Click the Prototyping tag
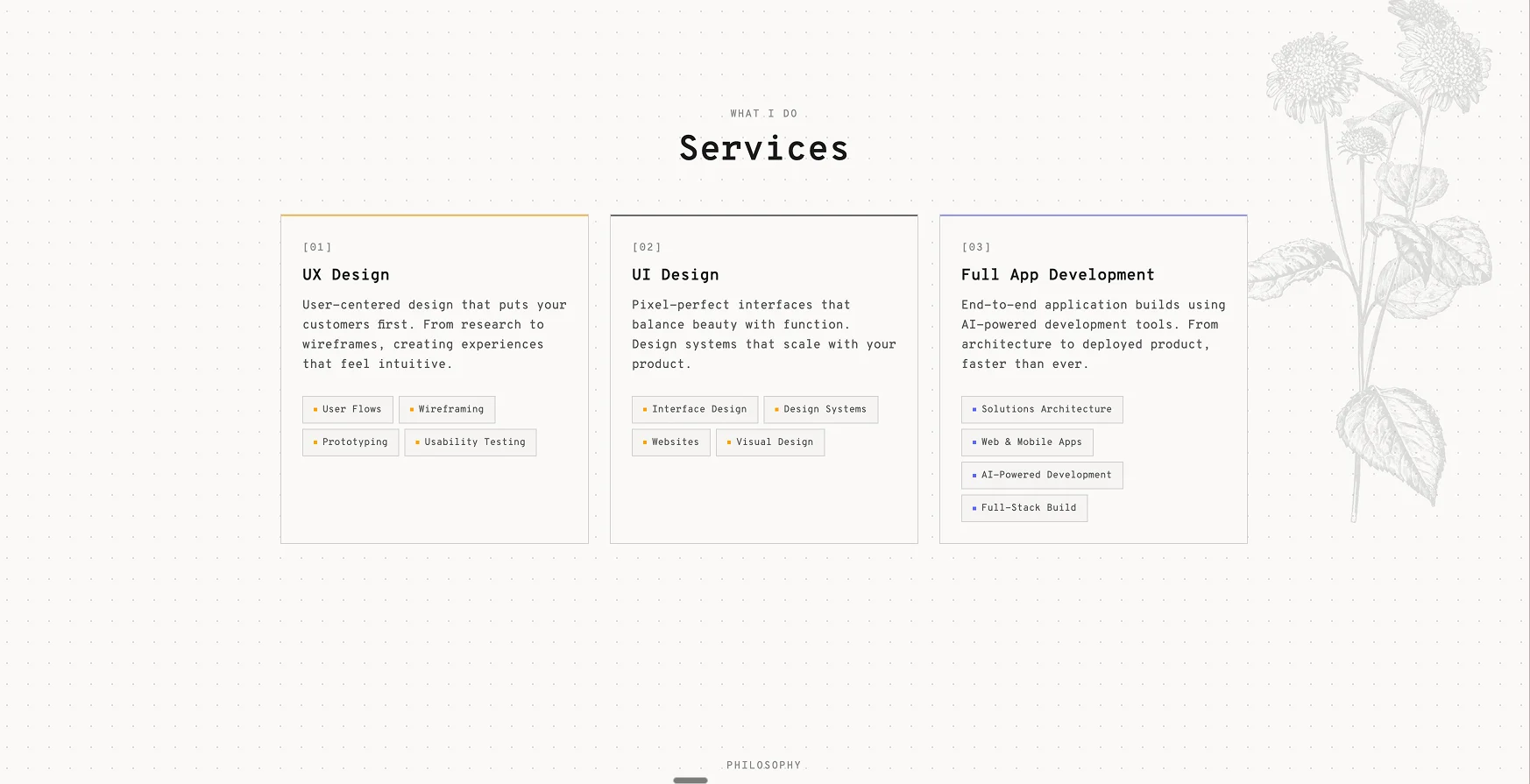1530x784 pixels. coord(351,442)
